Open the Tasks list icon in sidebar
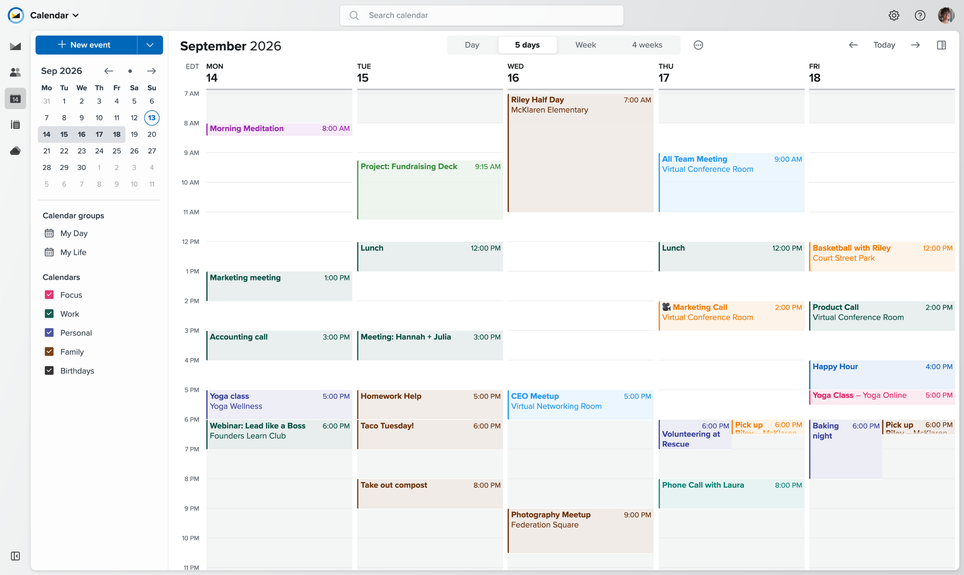Screen dimensions: 964x575 [x=15, y=125]
